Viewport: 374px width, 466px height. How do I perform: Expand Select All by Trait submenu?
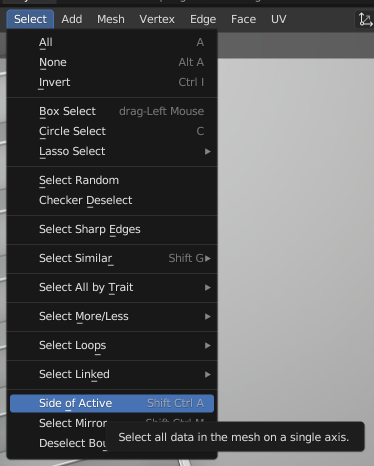[112, 287]
